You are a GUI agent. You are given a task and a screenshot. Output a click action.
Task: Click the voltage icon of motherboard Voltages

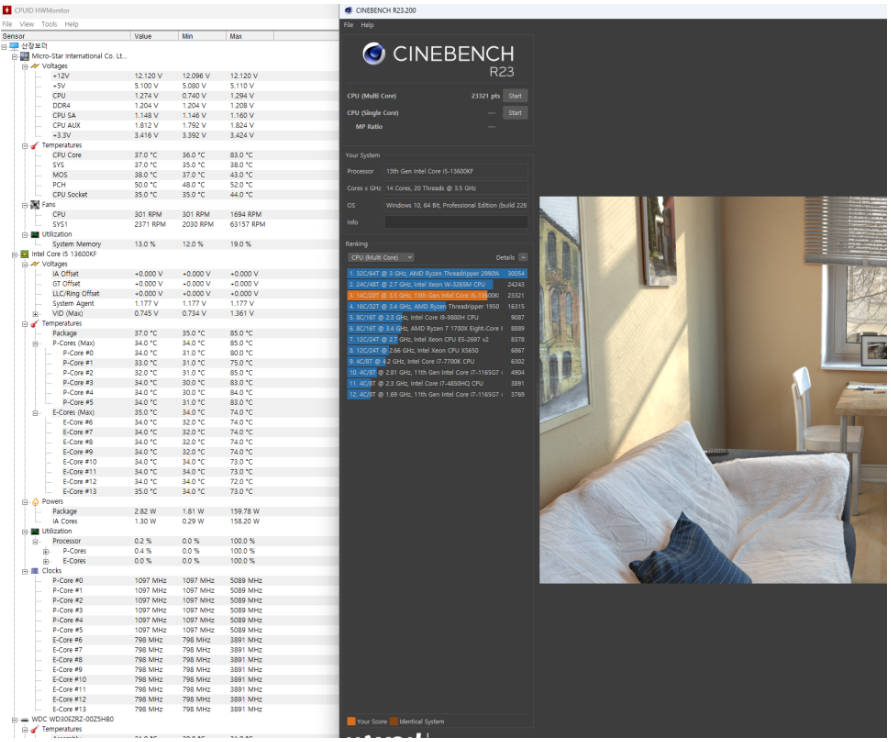point(35,66)
